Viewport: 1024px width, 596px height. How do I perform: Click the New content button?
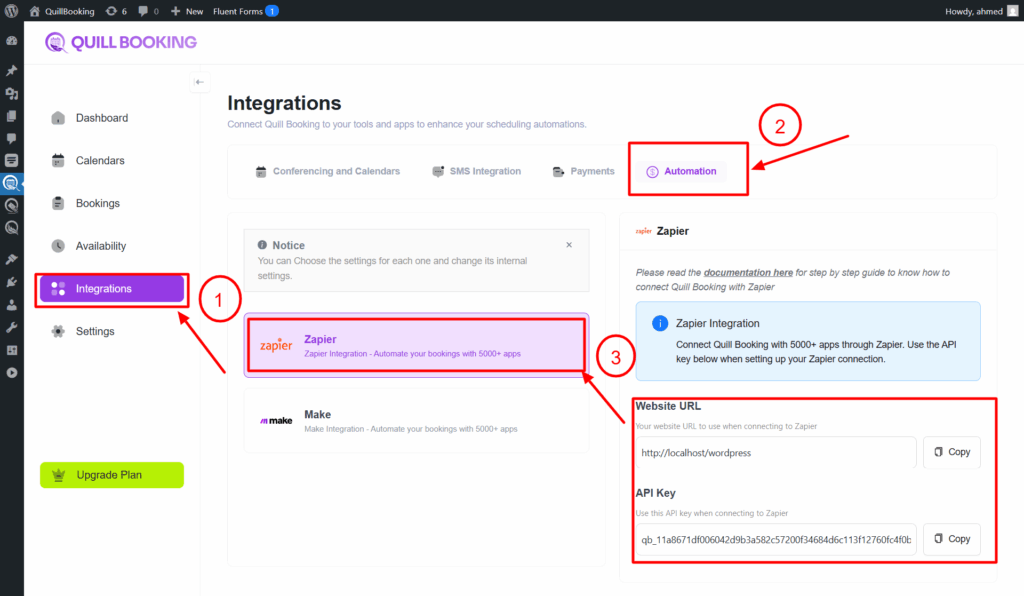coord(187,11)
